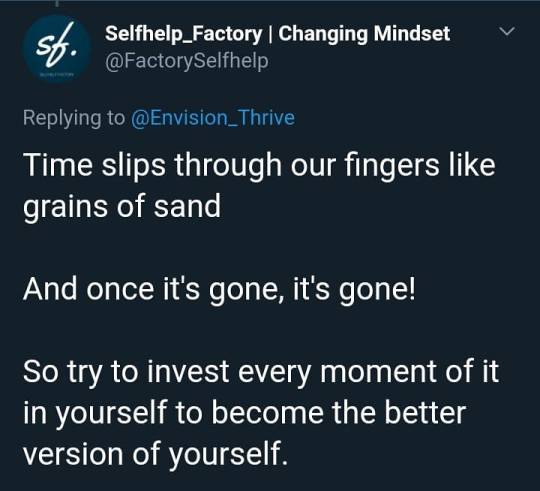Click the thread connector line above the avatar
540x491 pixels.
tap(57, 3)
